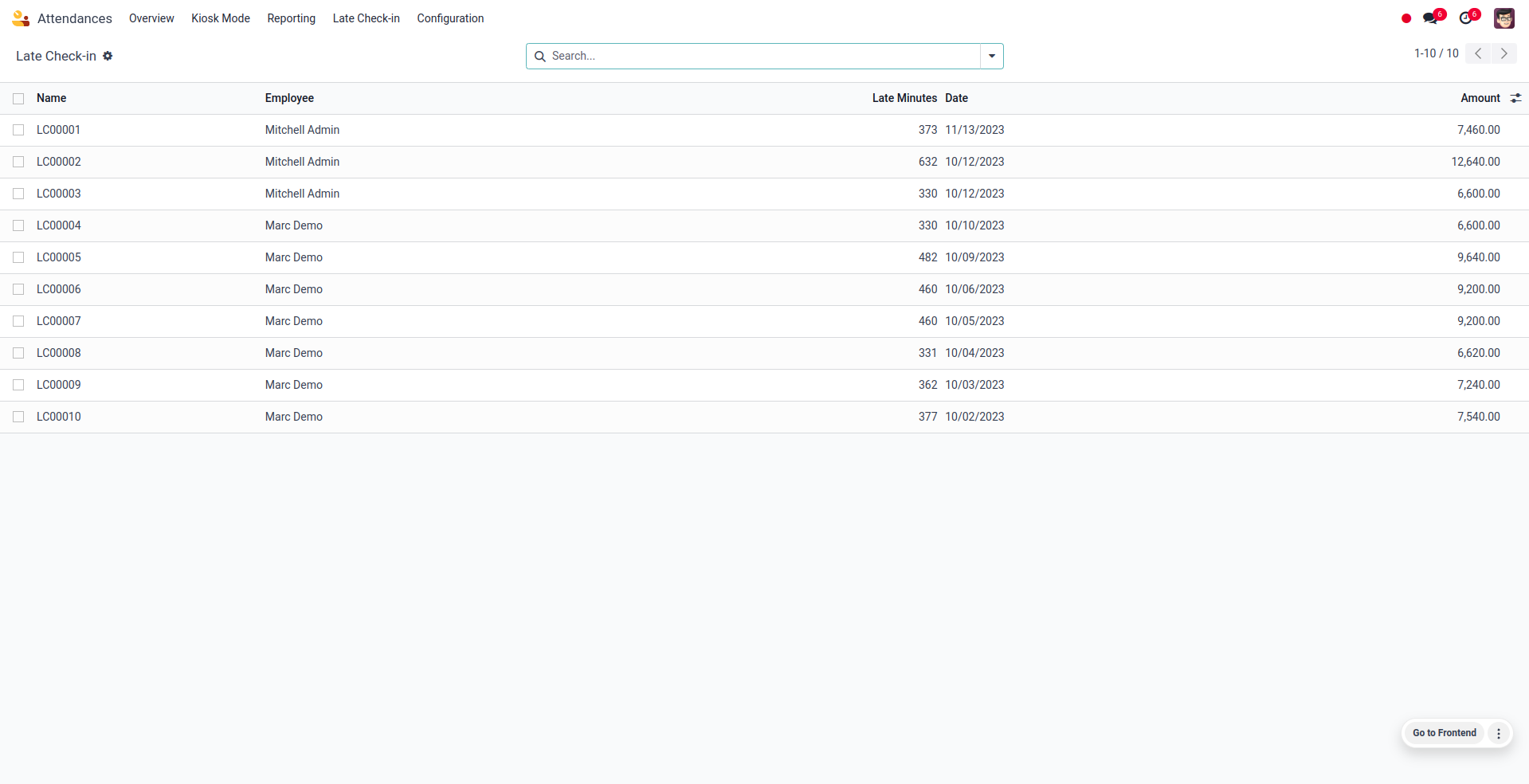Viewport: 1529px width, 784px height.
Task: Click amount 7,540.00
Action: pyautogui.click(x=1479, y=417)
